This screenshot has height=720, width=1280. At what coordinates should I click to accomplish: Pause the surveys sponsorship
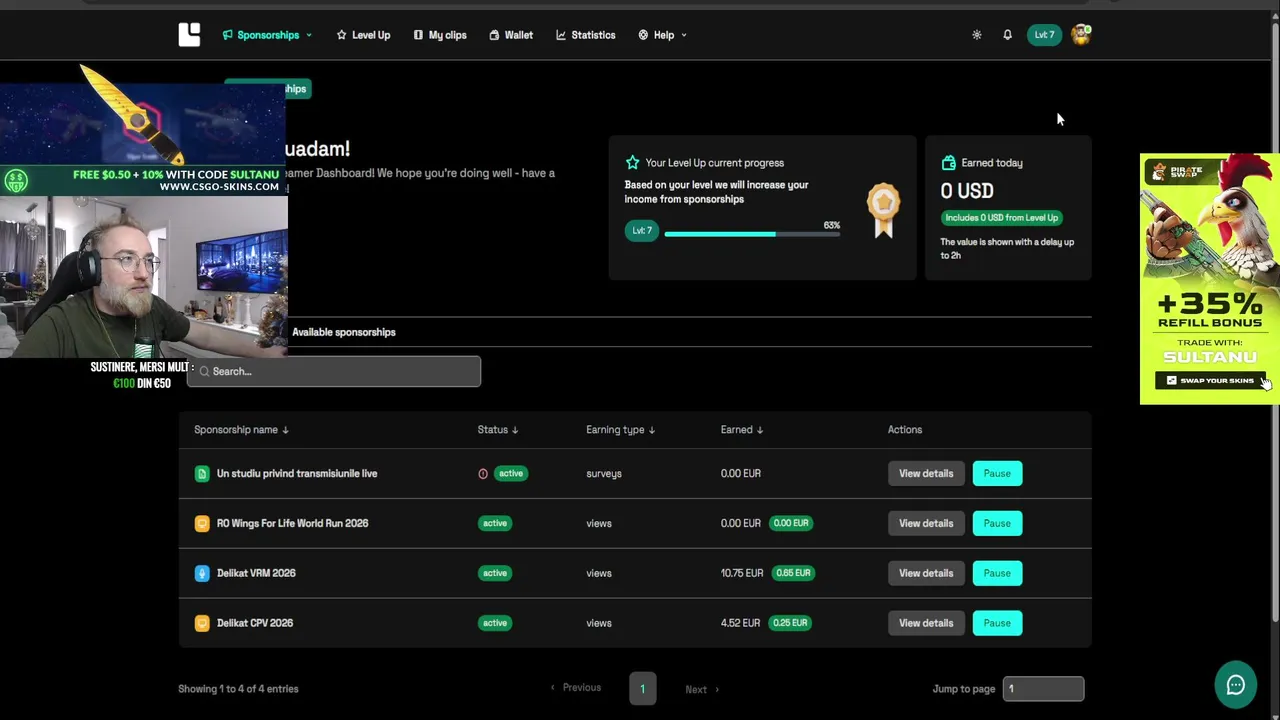[997, 473]
